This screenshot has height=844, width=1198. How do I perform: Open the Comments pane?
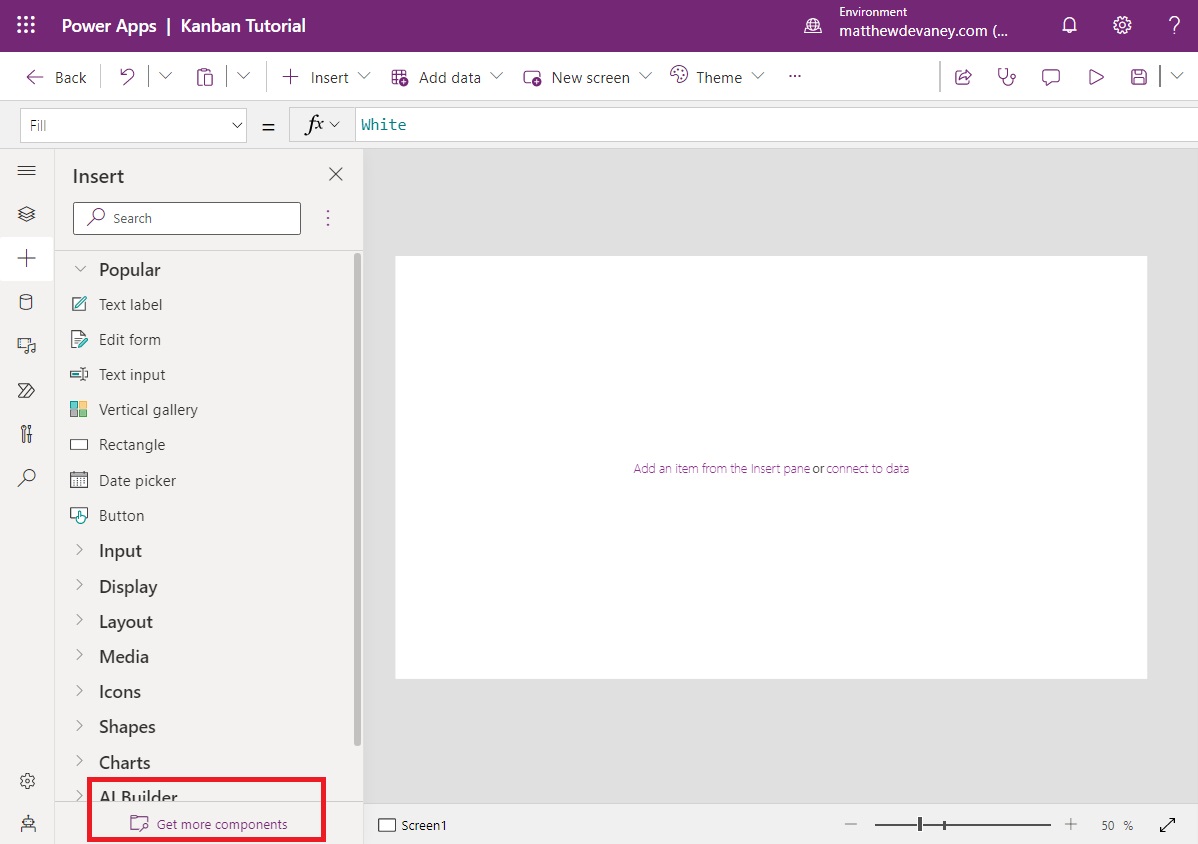click(x=1051, y=76)
